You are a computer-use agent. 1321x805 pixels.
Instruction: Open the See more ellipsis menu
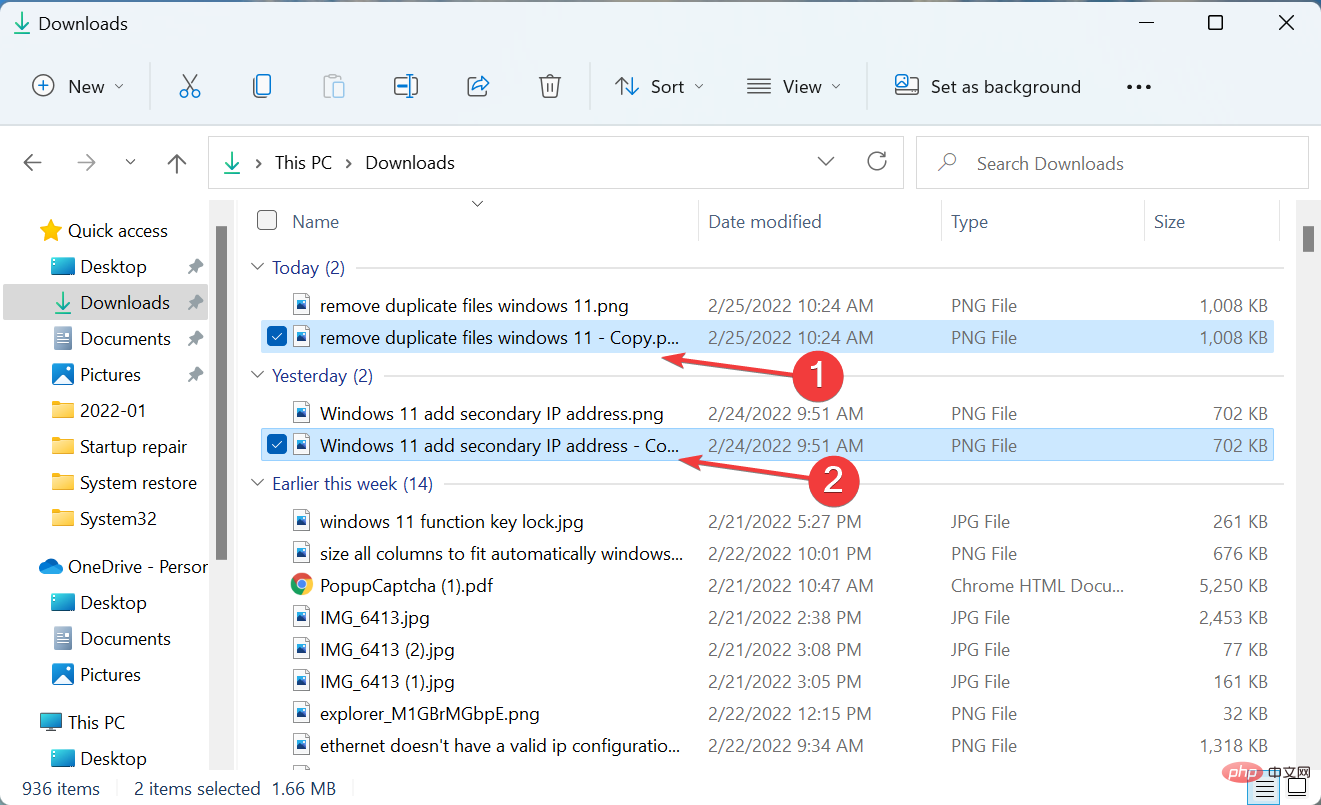(1139, 87)
